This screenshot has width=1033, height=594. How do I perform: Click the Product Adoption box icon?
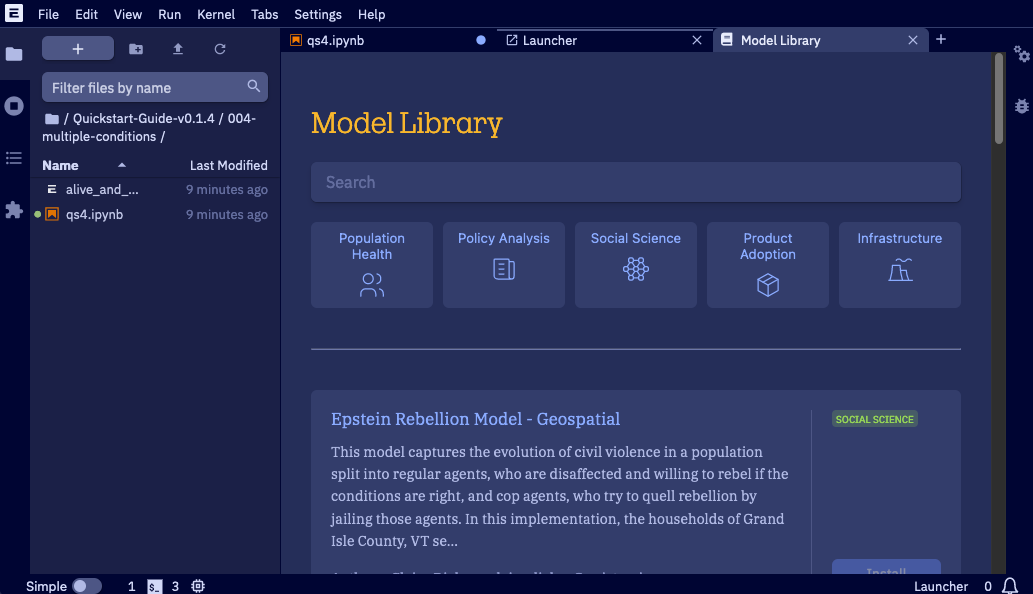[x=768, y=285]
